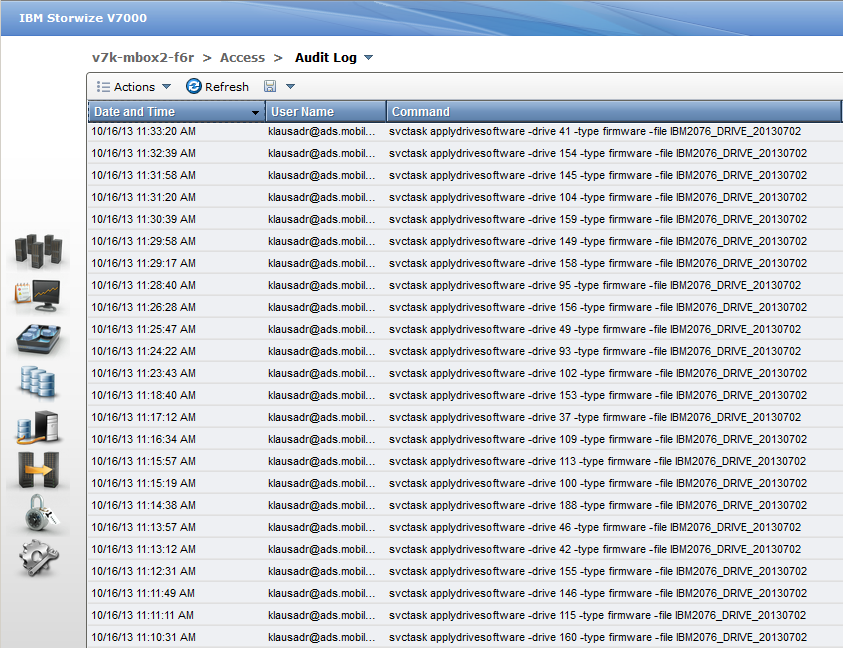Open the Volumes sidebar icon

(39, 382)
